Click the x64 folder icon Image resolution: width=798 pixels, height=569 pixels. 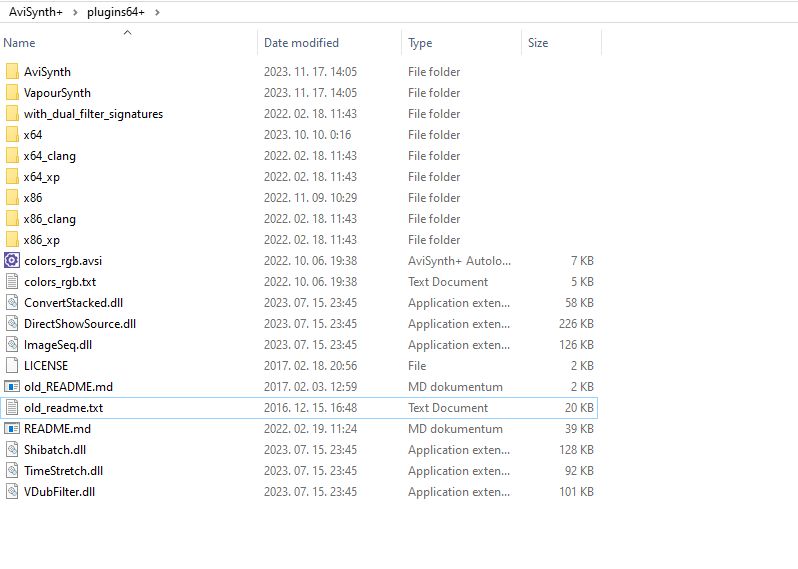[x=12, y=135]
